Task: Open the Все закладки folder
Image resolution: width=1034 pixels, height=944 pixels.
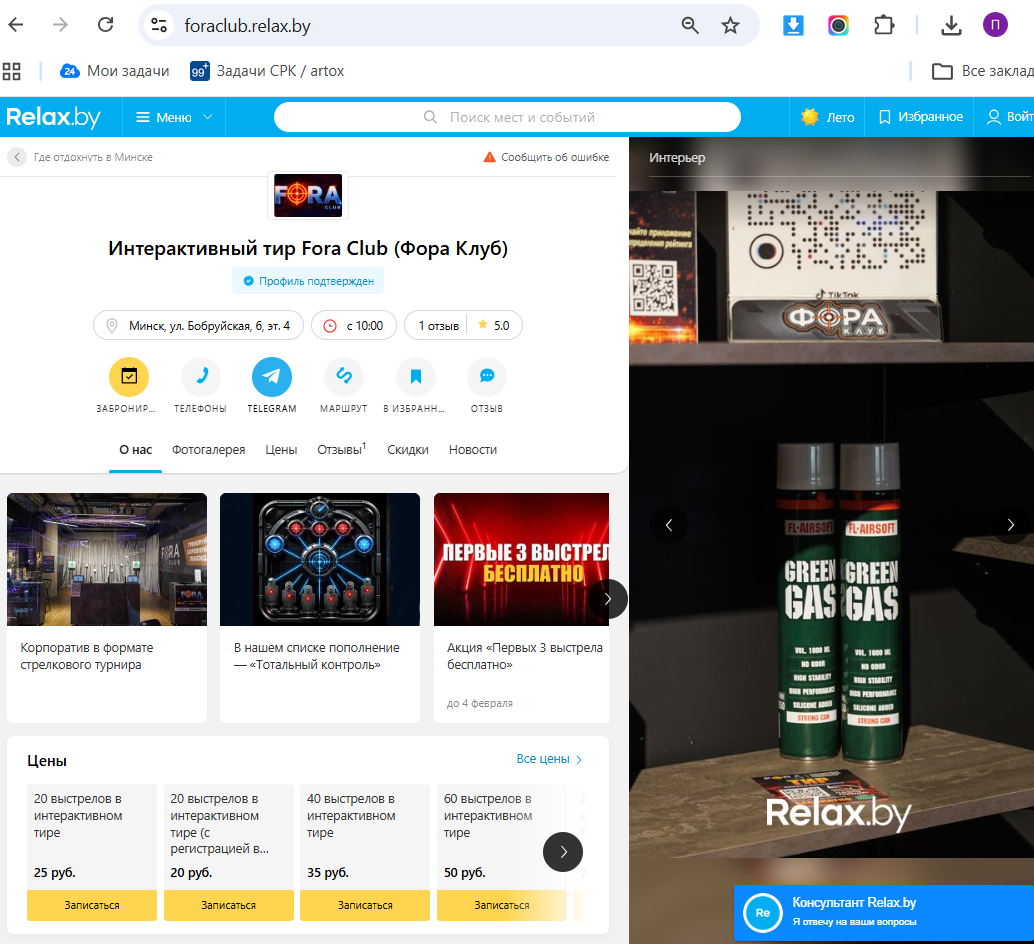Action: (x=983, y=71)
